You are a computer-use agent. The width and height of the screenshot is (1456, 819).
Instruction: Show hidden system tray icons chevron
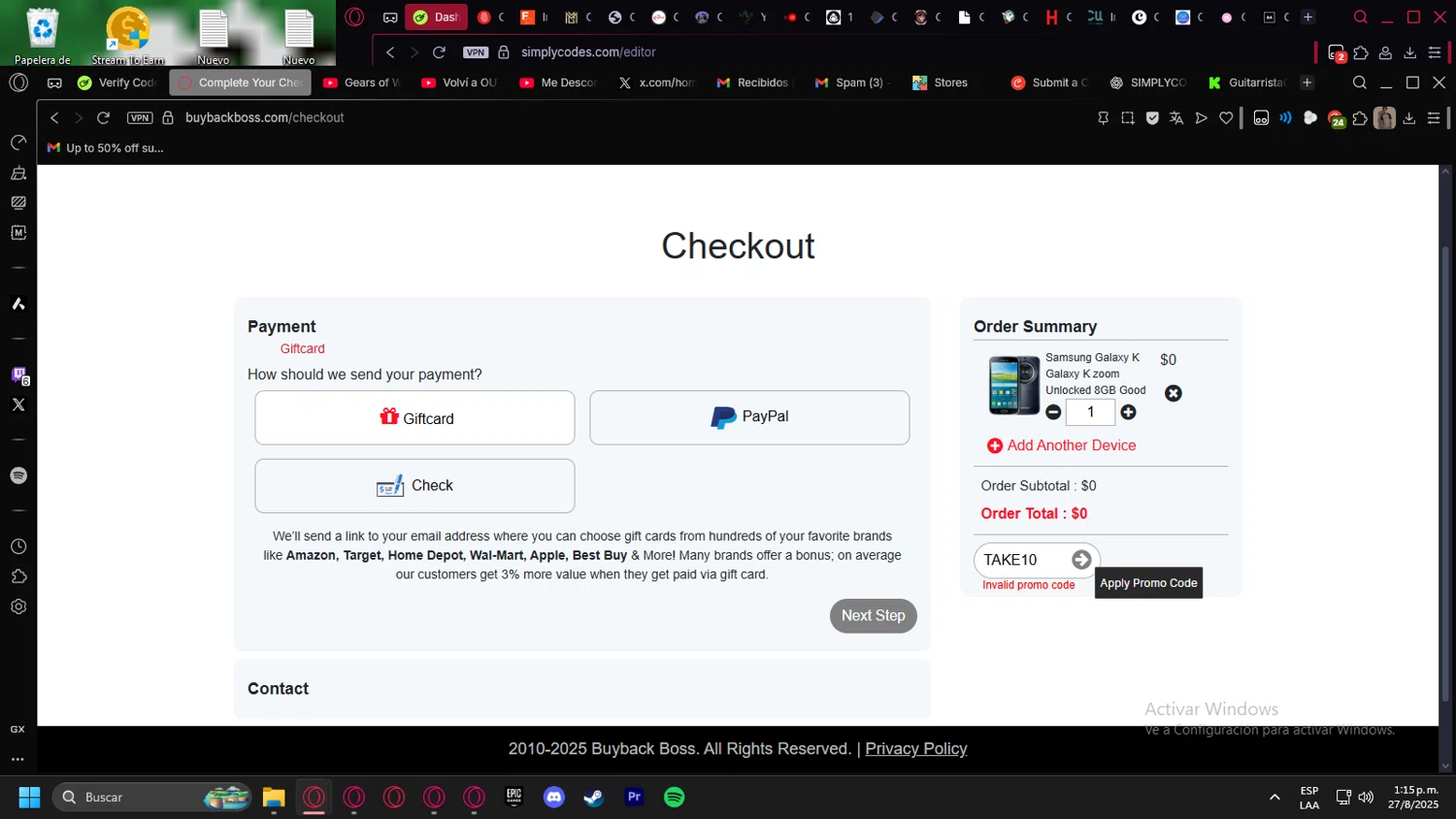1274,797
